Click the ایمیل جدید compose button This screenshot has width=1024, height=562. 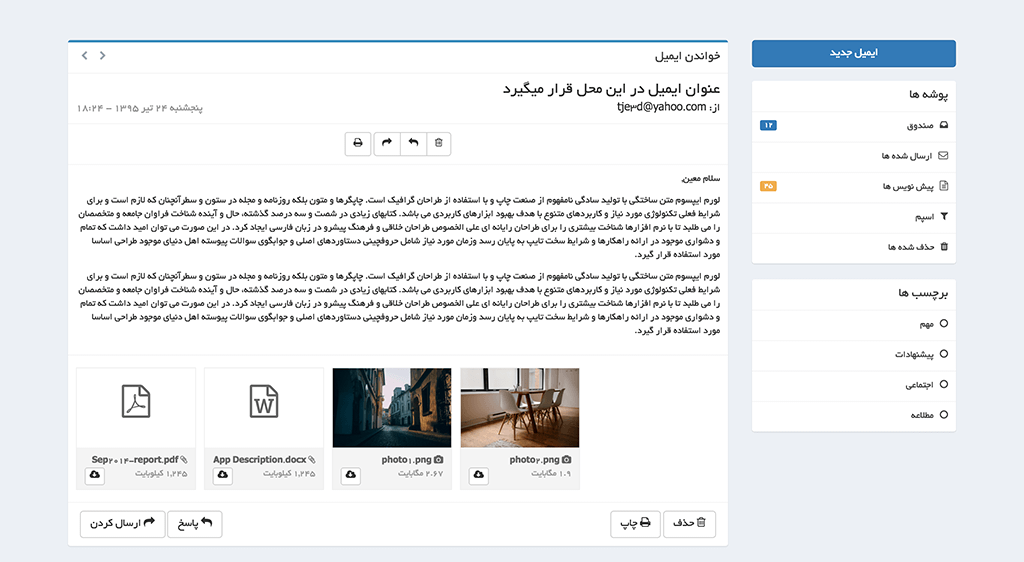pos(854,53)
